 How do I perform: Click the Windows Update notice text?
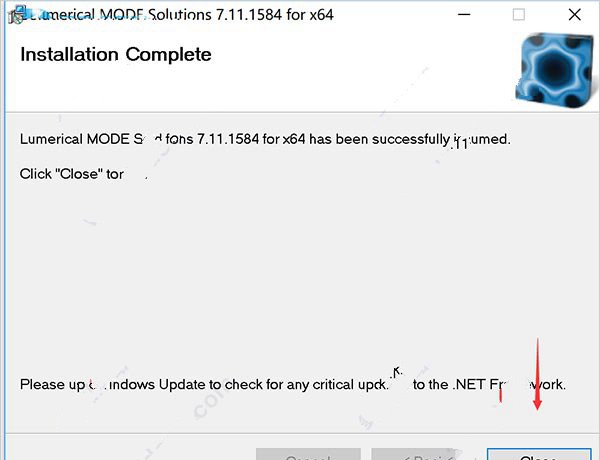pos(293,384)
